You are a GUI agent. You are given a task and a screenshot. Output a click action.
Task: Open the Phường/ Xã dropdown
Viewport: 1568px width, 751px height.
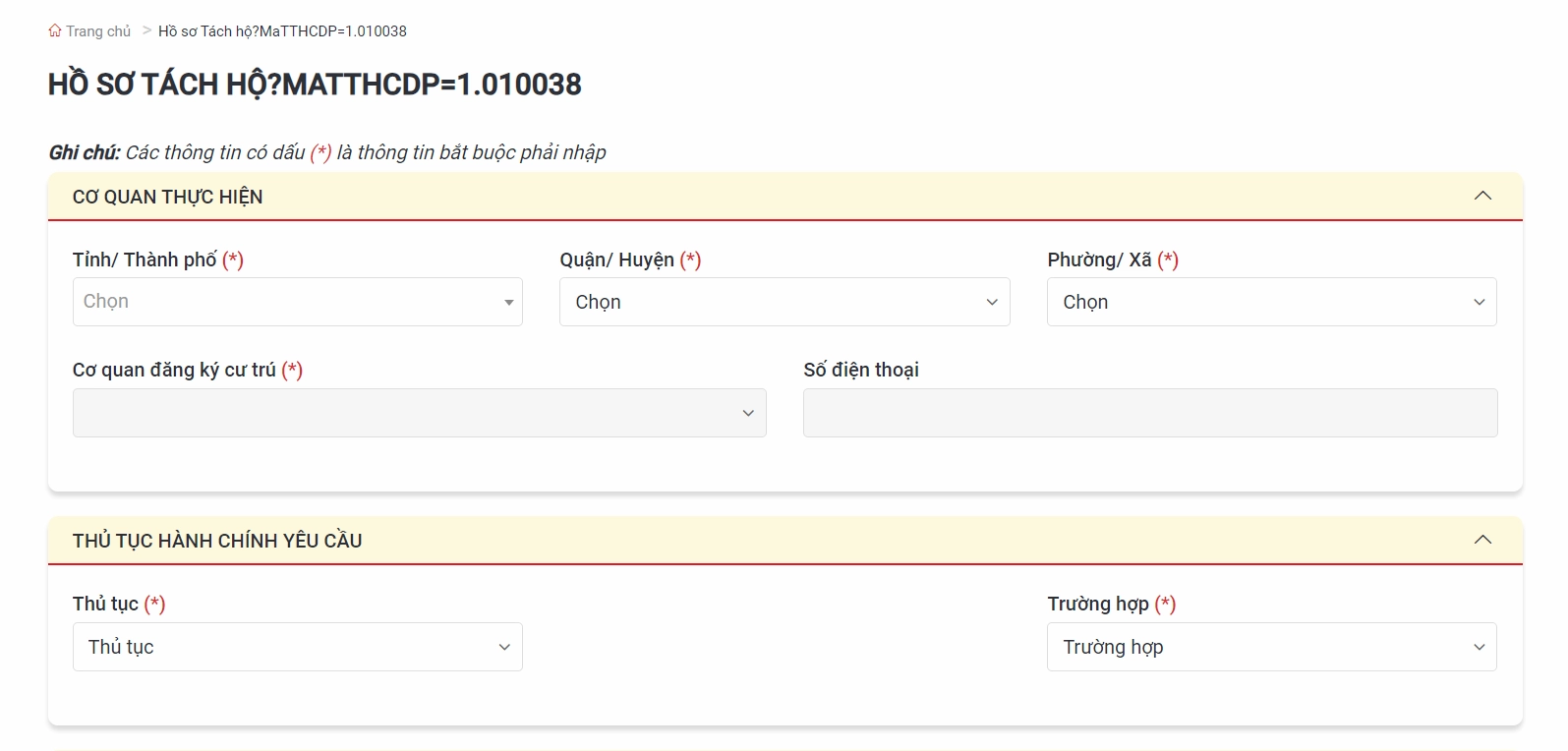click(1258, 302)
